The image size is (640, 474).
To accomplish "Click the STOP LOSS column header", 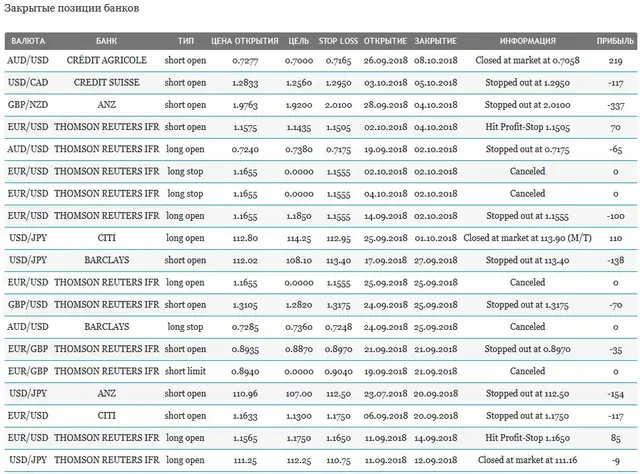I will (338, 41).
